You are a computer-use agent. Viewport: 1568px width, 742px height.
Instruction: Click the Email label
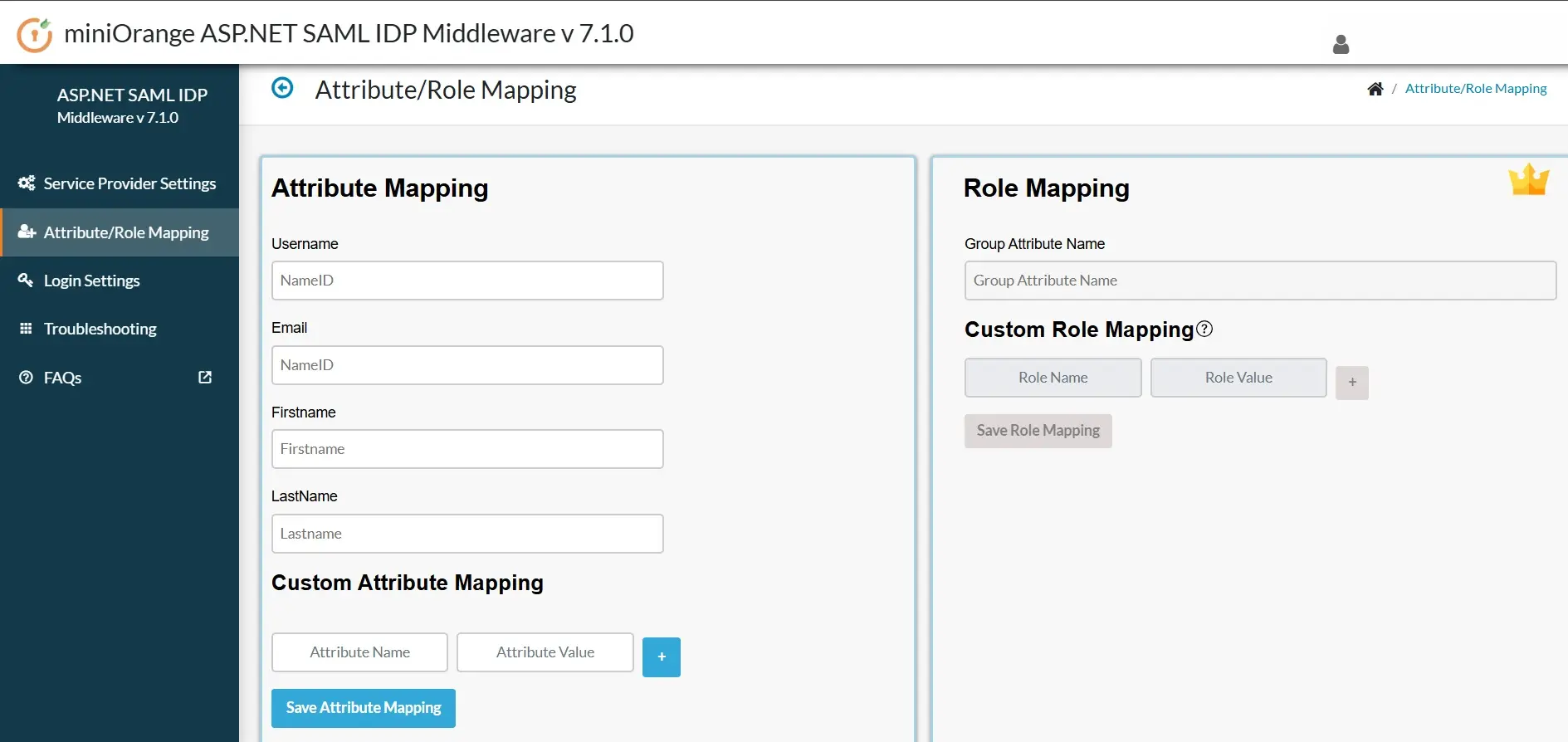tap(289, 328)
